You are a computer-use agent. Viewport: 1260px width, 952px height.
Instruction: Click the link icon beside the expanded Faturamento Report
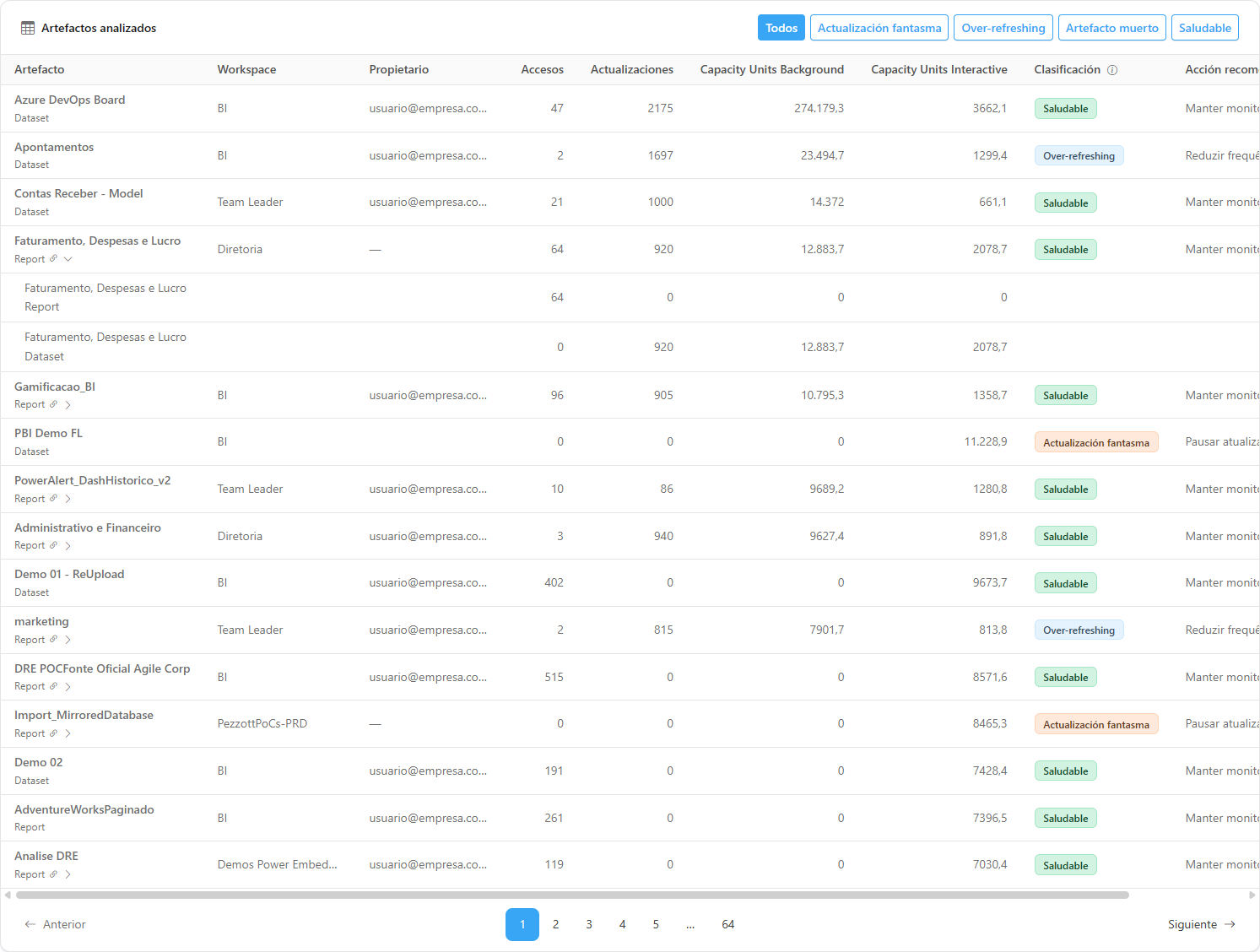53,259
